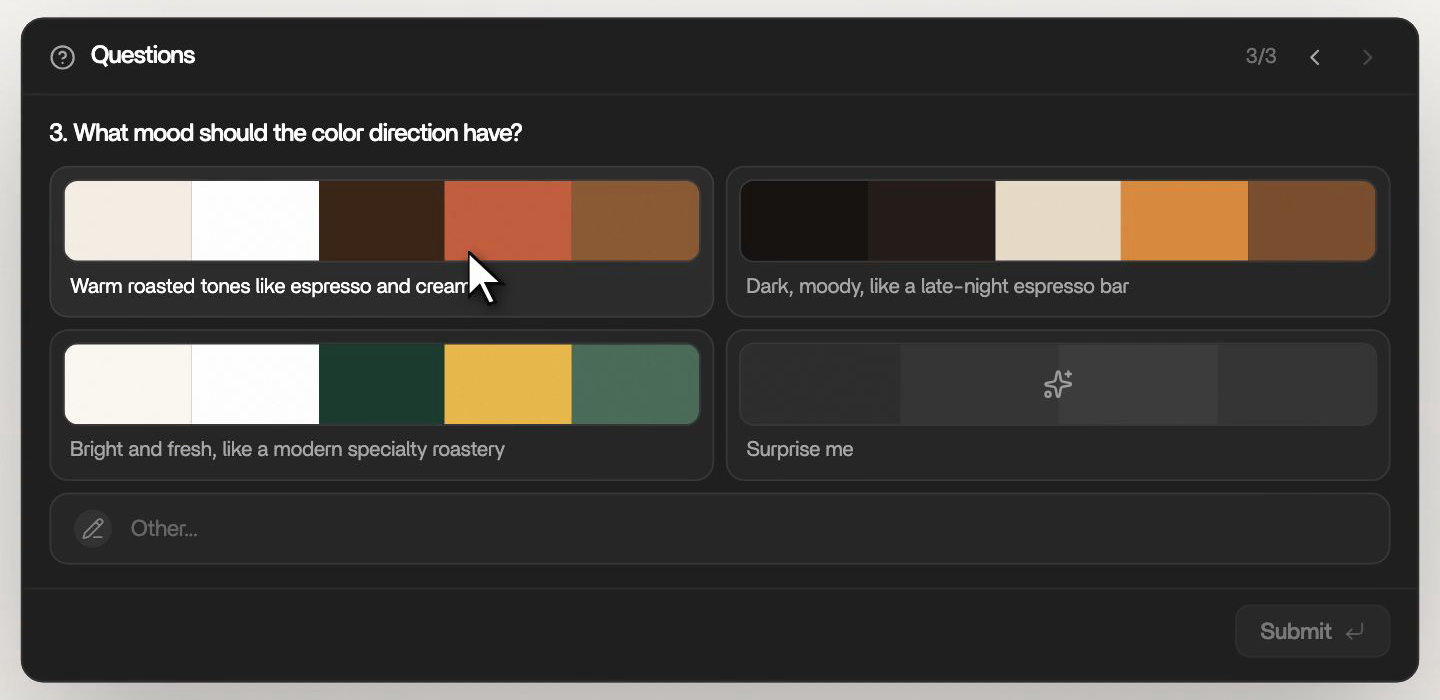Viewport: 1440px width, 700px height.
Task: Click the sparkle icon in Surprise me
Action: coord(1058,385)
